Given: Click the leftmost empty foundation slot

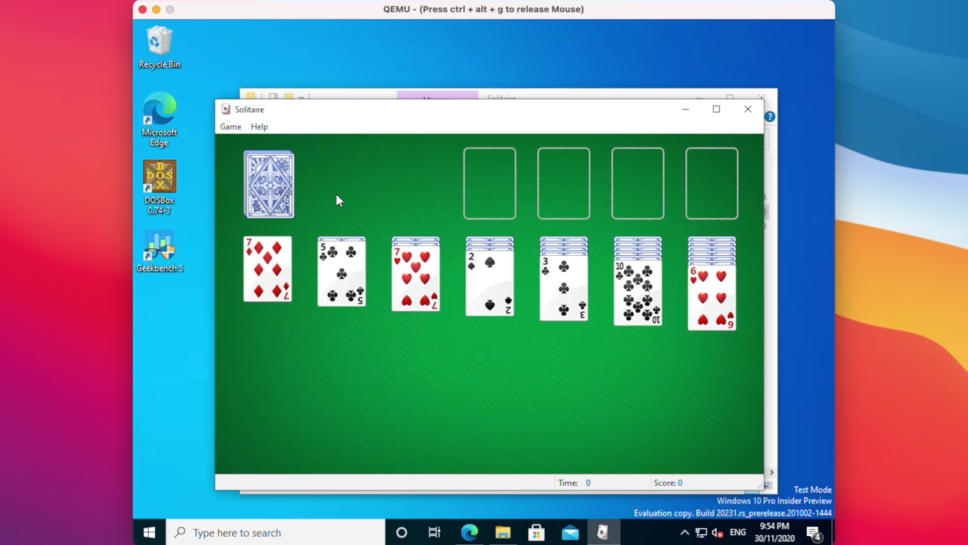Looking at the screenshot, I should 490,184.
